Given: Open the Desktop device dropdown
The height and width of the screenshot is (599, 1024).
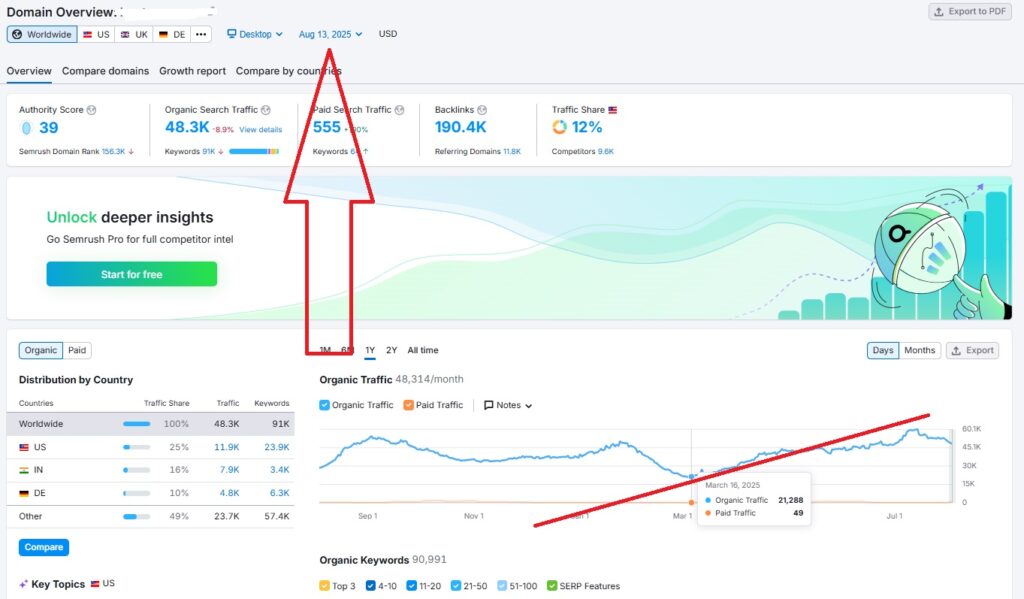Looking at the screenshot, I should [255, 34].
